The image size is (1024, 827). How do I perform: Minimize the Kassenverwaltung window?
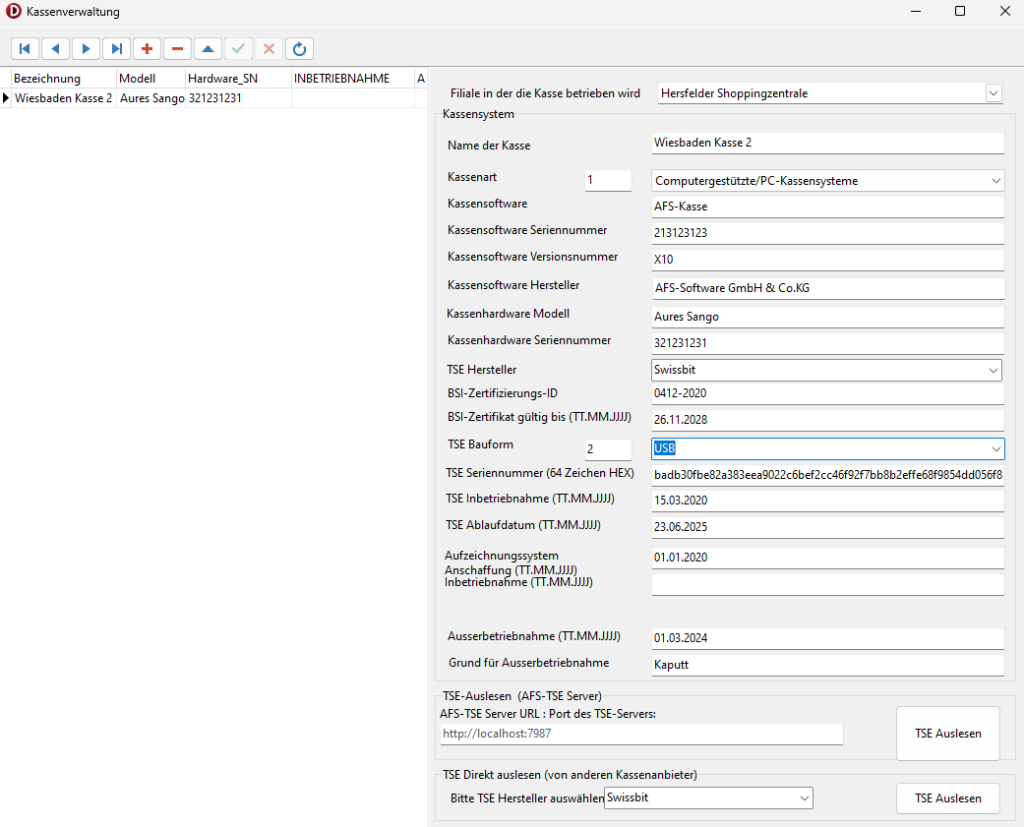tap(916, 11)
